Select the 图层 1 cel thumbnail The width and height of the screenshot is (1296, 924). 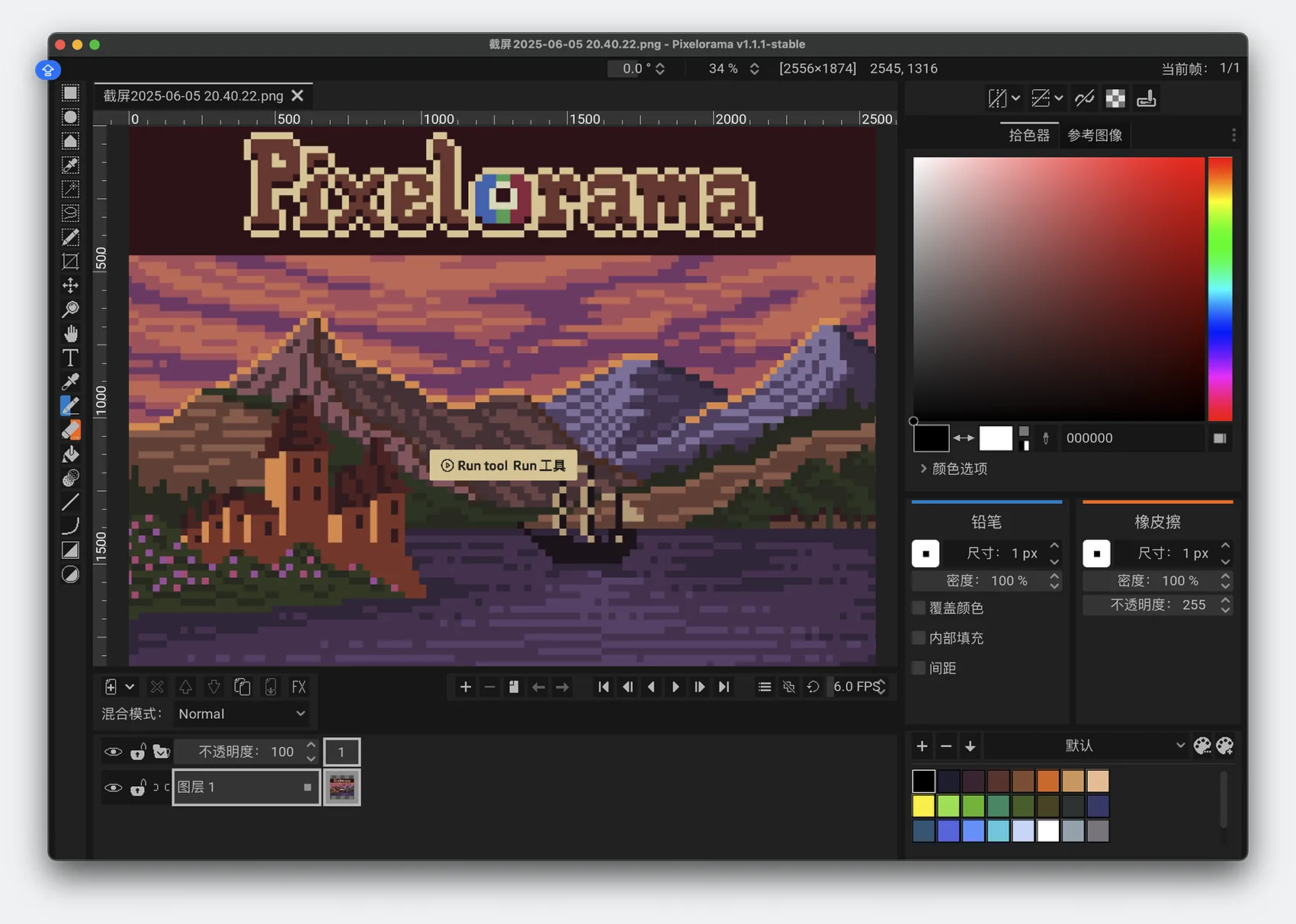[x=342, y=788]
